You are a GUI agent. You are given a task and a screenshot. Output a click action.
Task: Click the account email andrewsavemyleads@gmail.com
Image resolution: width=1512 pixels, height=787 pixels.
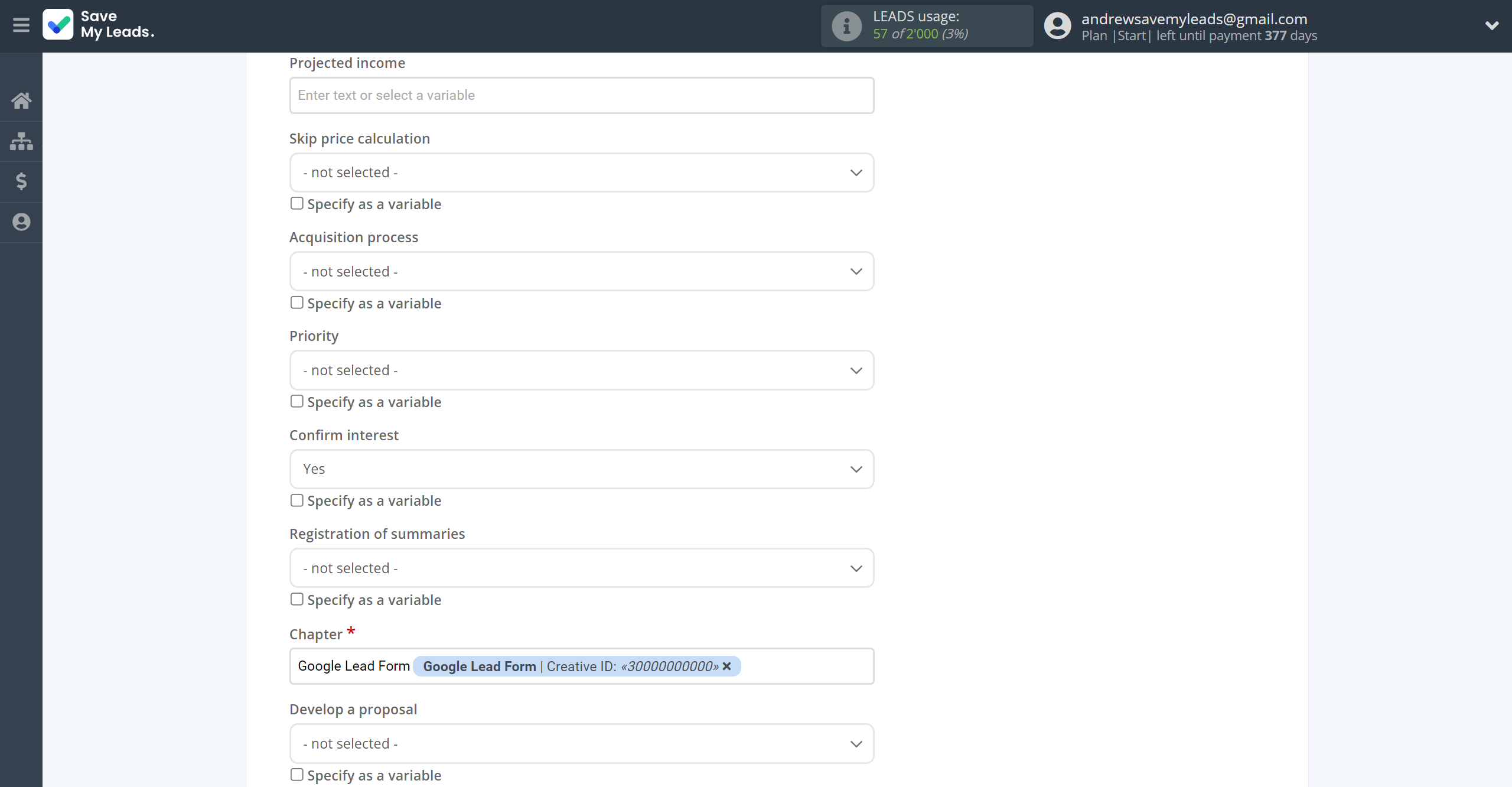point(1194,19)
